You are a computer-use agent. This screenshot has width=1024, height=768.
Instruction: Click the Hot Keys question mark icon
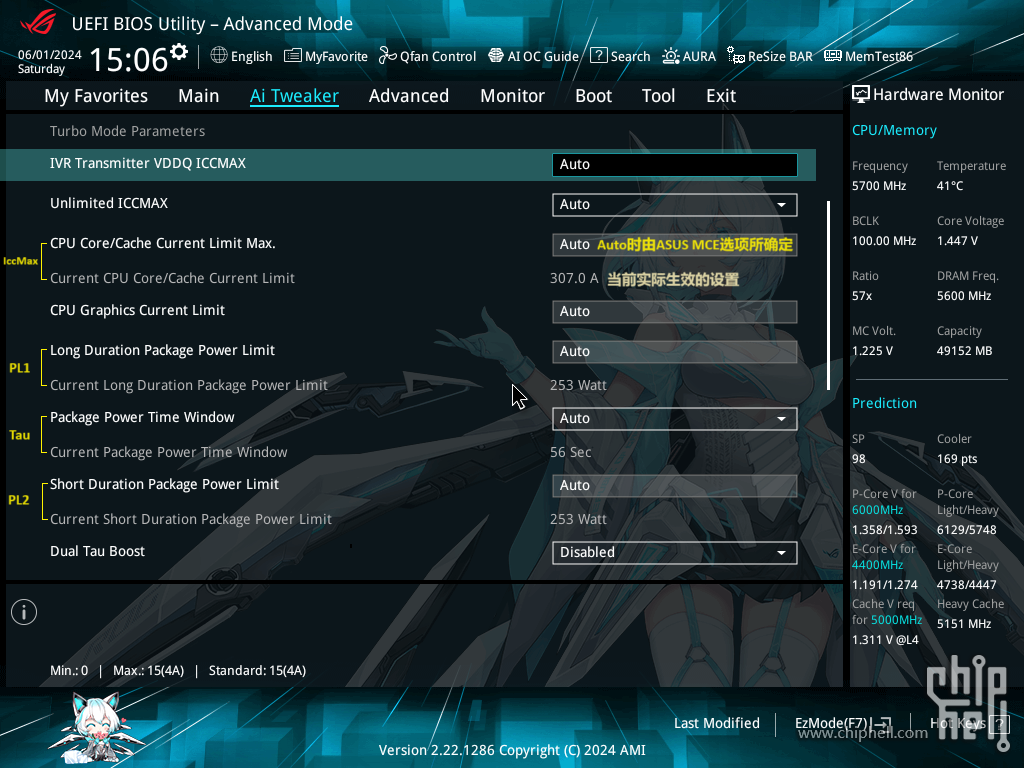point(999,724)
